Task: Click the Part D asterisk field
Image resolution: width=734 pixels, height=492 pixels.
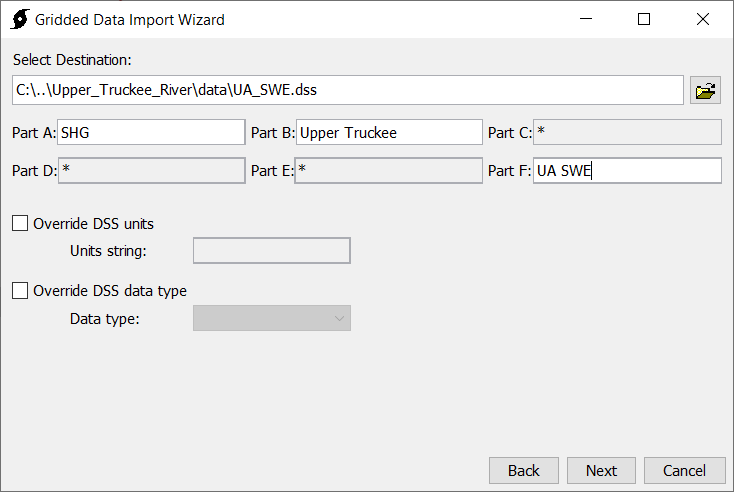Action: [152, 171]
